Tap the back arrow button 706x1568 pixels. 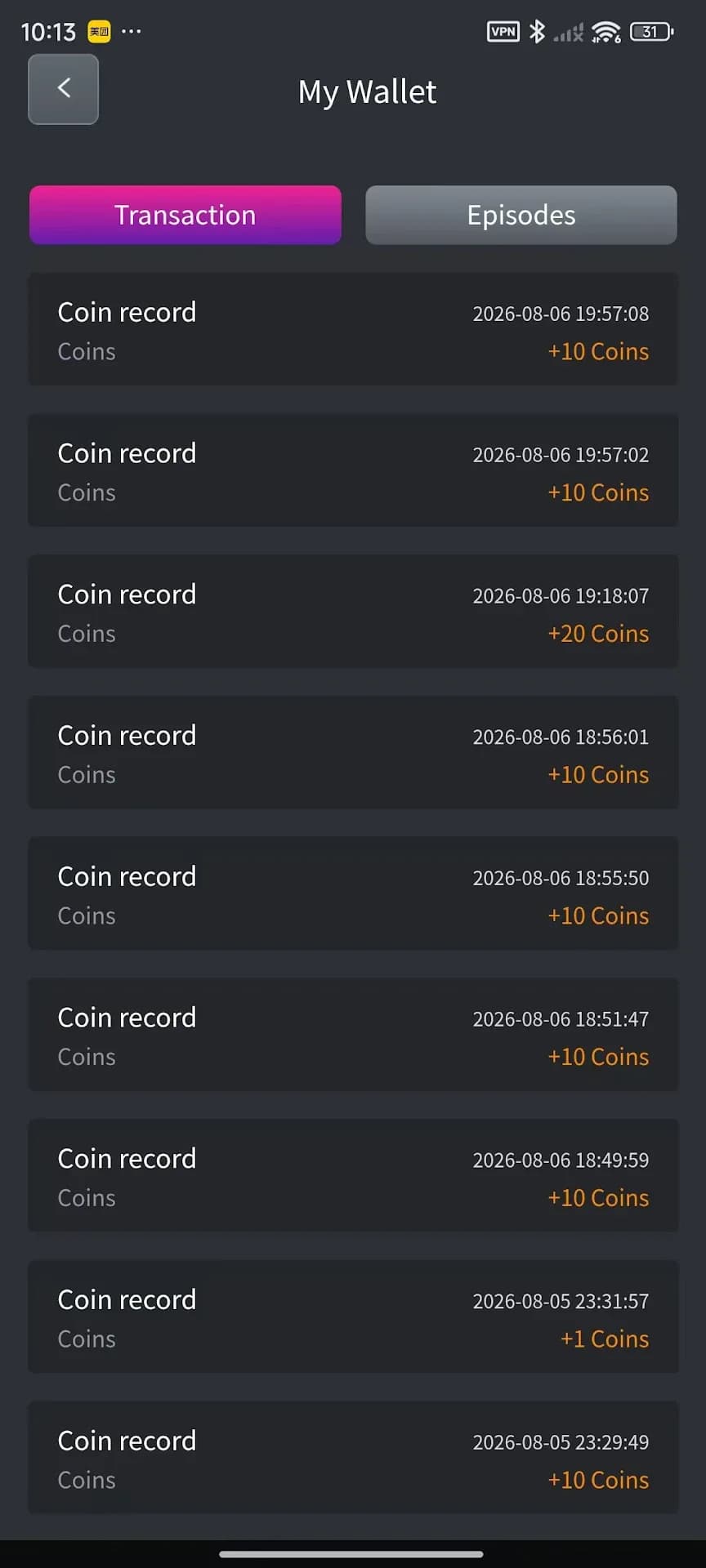64,89
